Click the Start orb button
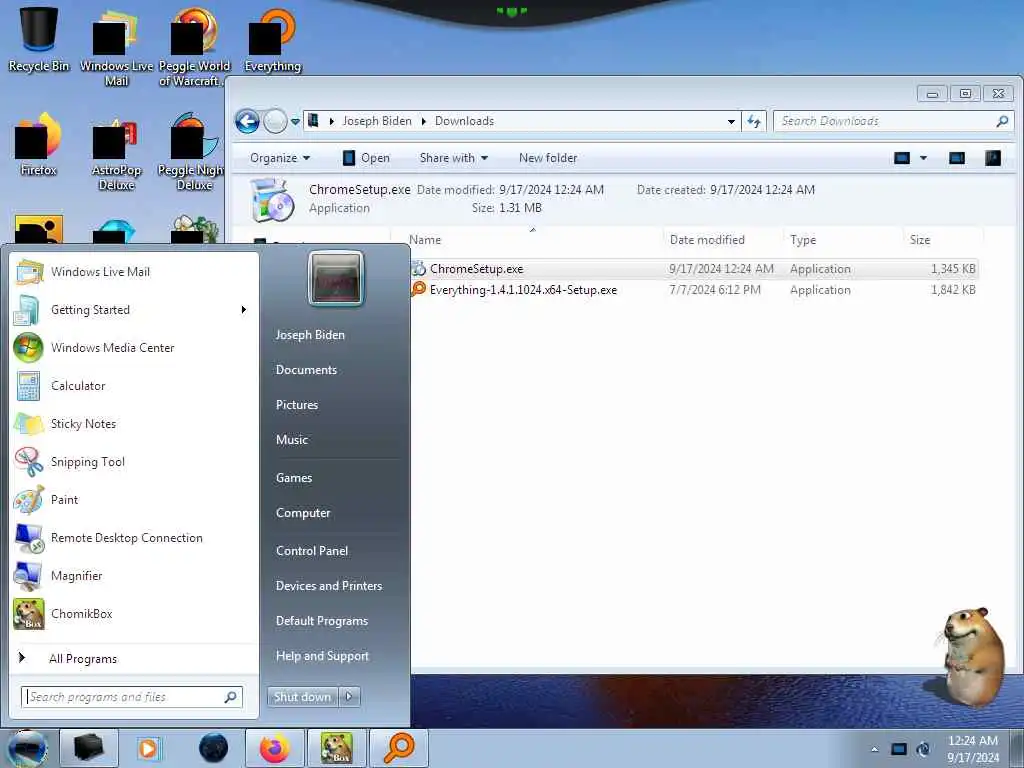The image size is (1024, 768). [x=27, y=748]
